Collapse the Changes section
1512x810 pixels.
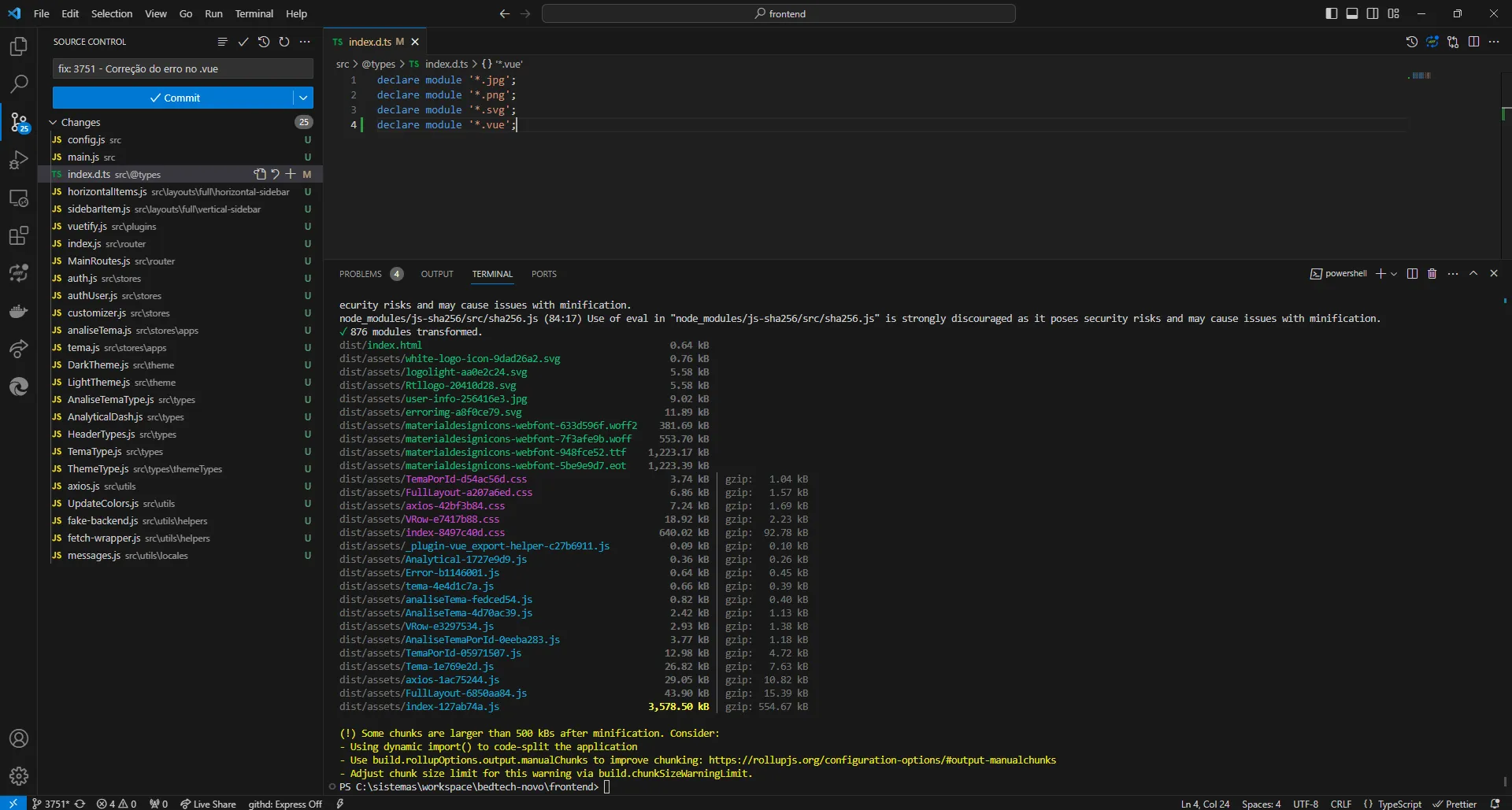point(54,122)
